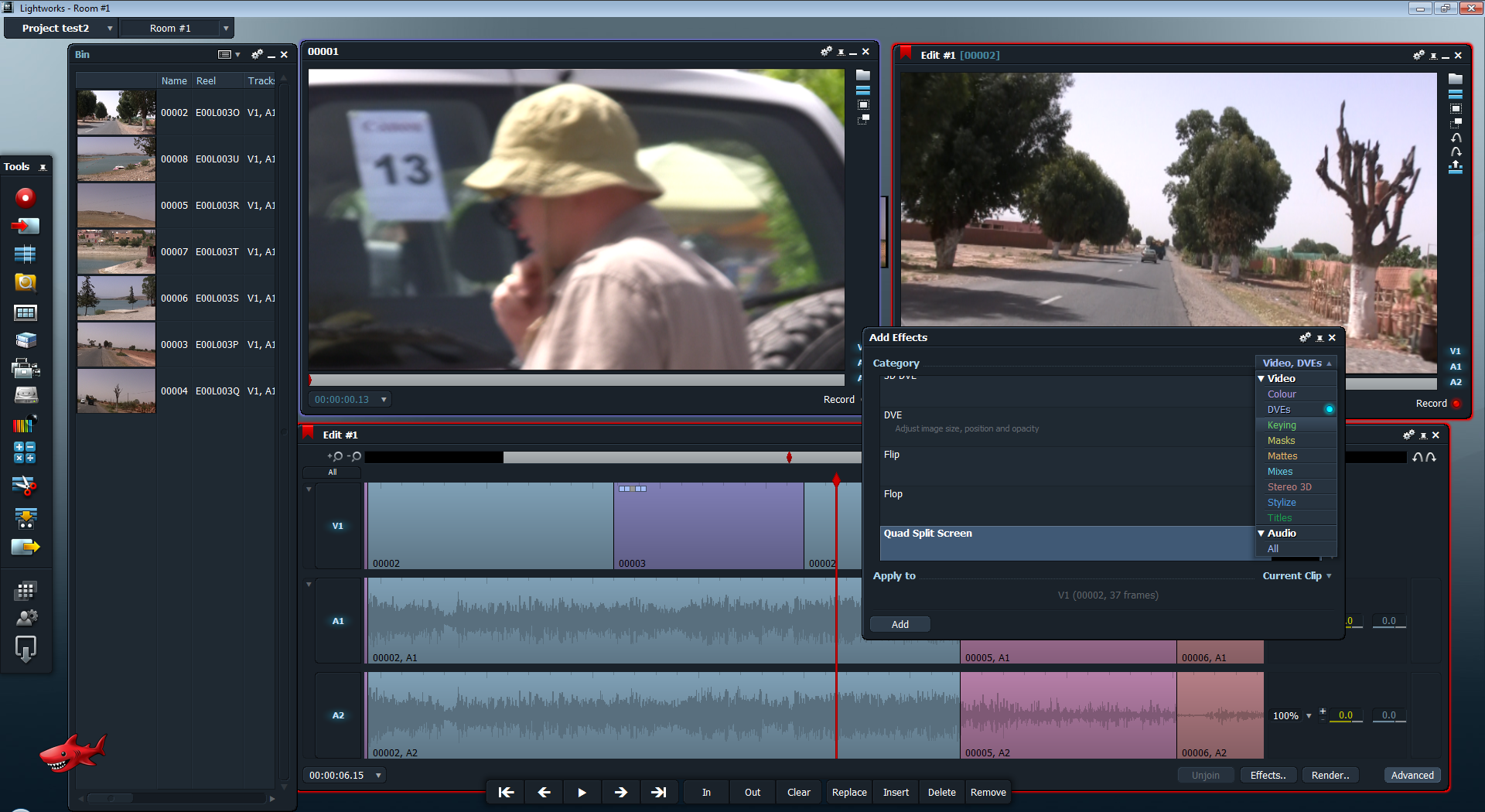Click the redo arrow beside Edit #1 viewer
The height and width of the screenshot is (812, 1485).
point(1456,152)
